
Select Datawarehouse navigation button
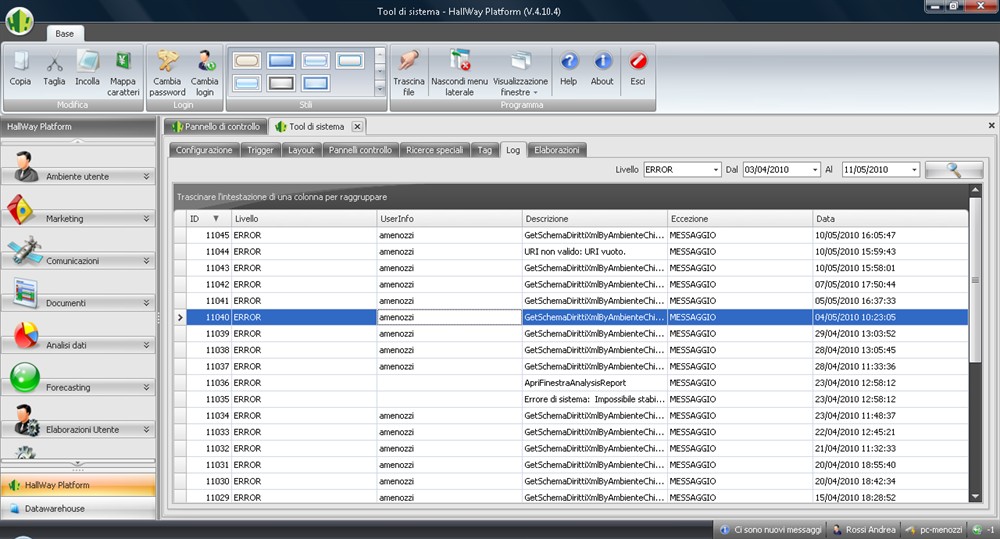click(78, 508)
